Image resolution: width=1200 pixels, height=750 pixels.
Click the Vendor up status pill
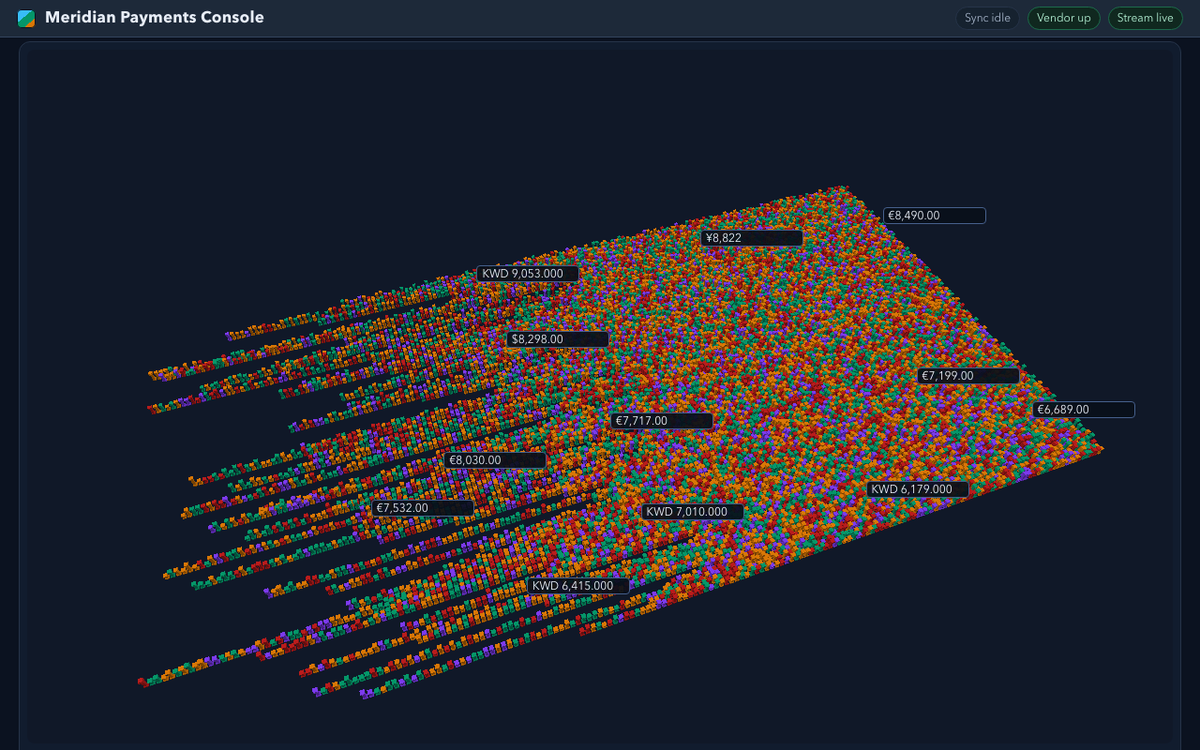coord(1064,18)
